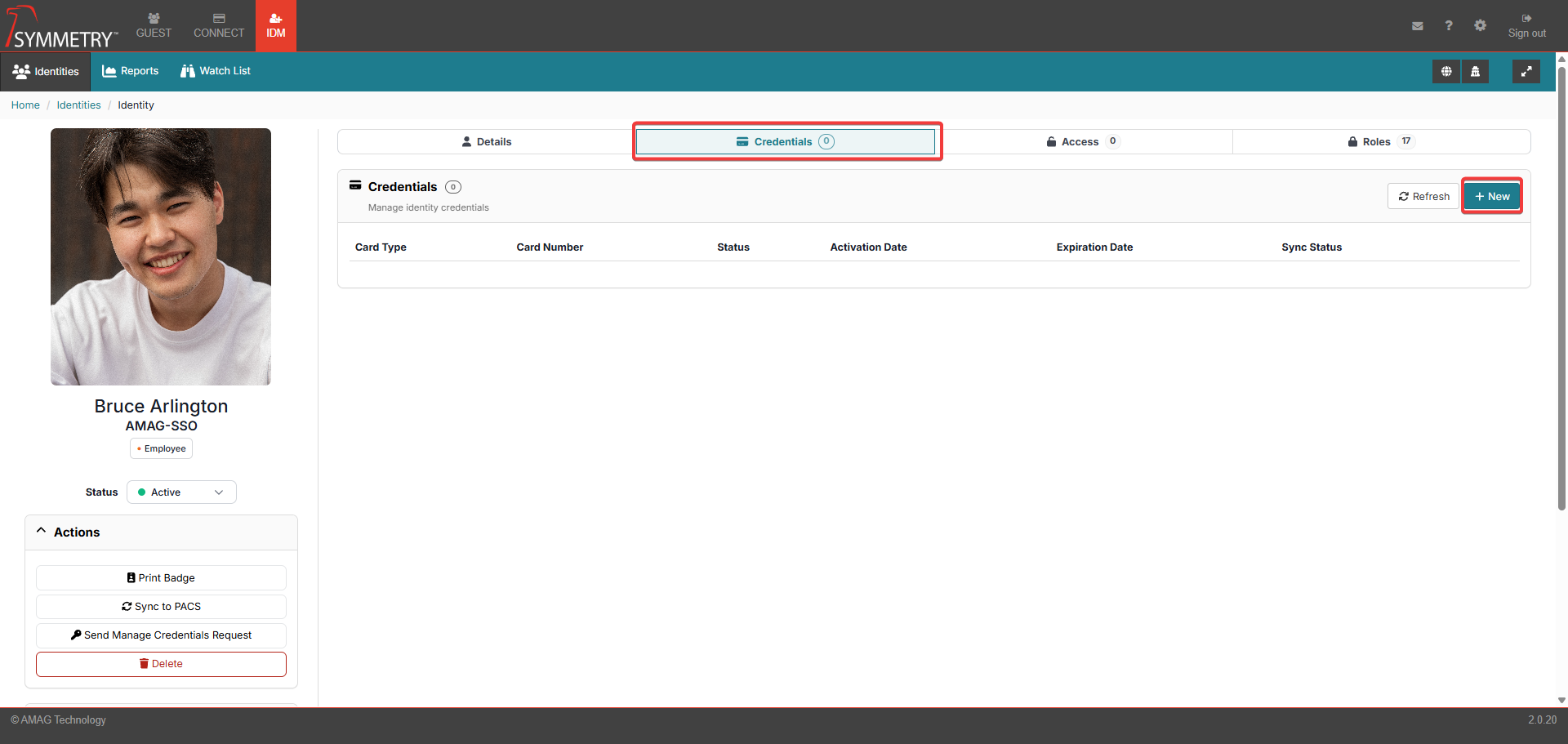The width and height of the screenshot is (1568, 744).
Task: Open the Reports menu item
Action: 131,72
